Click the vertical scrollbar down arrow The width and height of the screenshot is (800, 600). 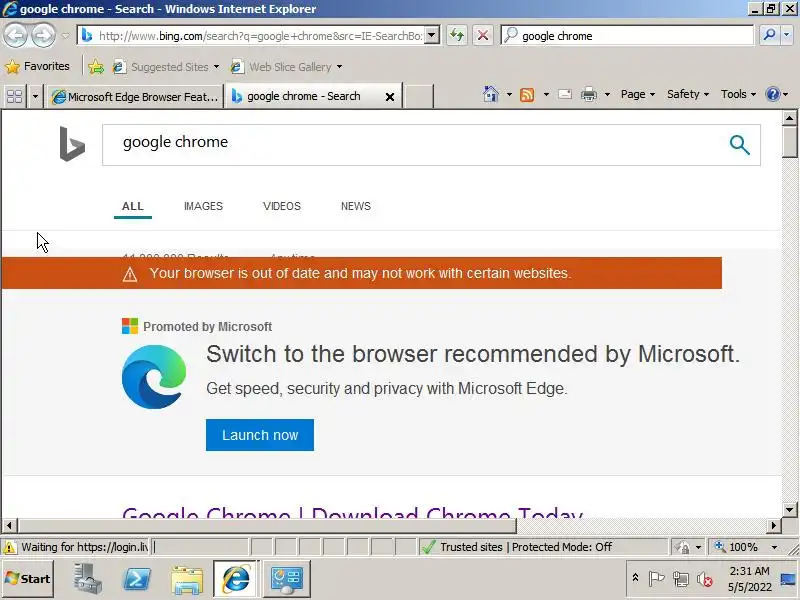pos(789,509)
